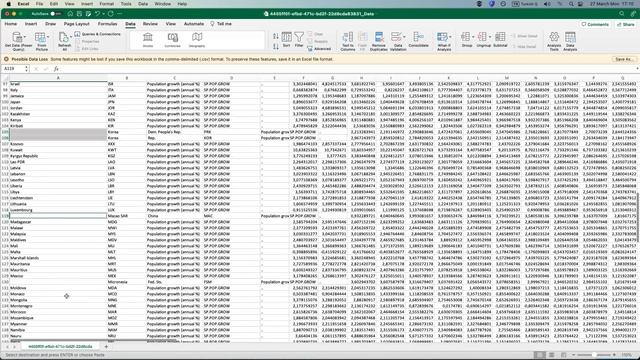Switch to the Page Layout tab

tap(76, 24)
